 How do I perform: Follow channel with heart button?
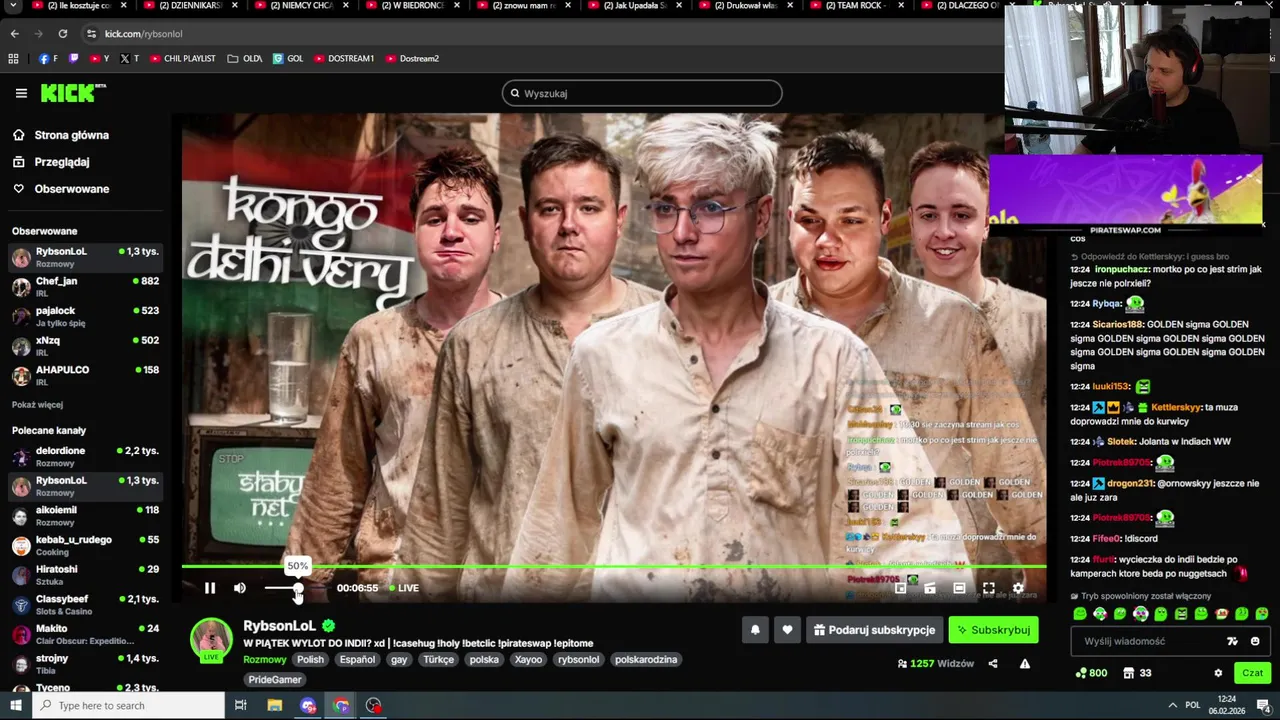pos(787,630)
